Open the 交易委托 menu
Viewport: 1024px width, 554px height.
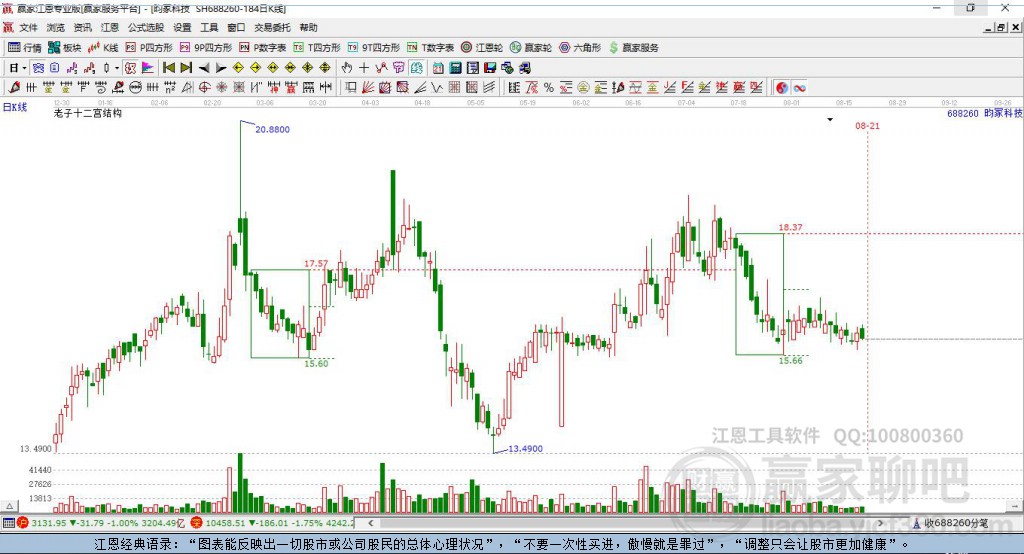point(272,27)
